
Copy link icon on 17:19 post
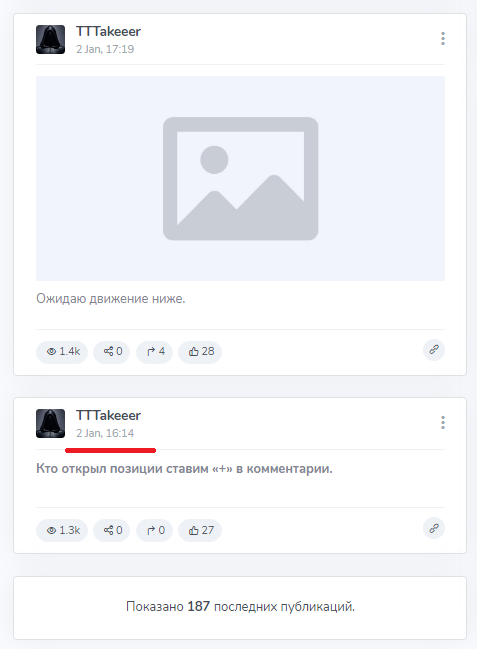coord(434,350)
